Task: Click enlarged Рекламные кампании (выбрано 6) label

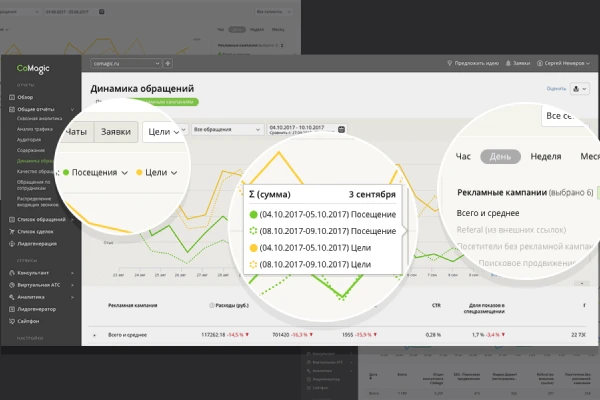Action: pos(525,193)
